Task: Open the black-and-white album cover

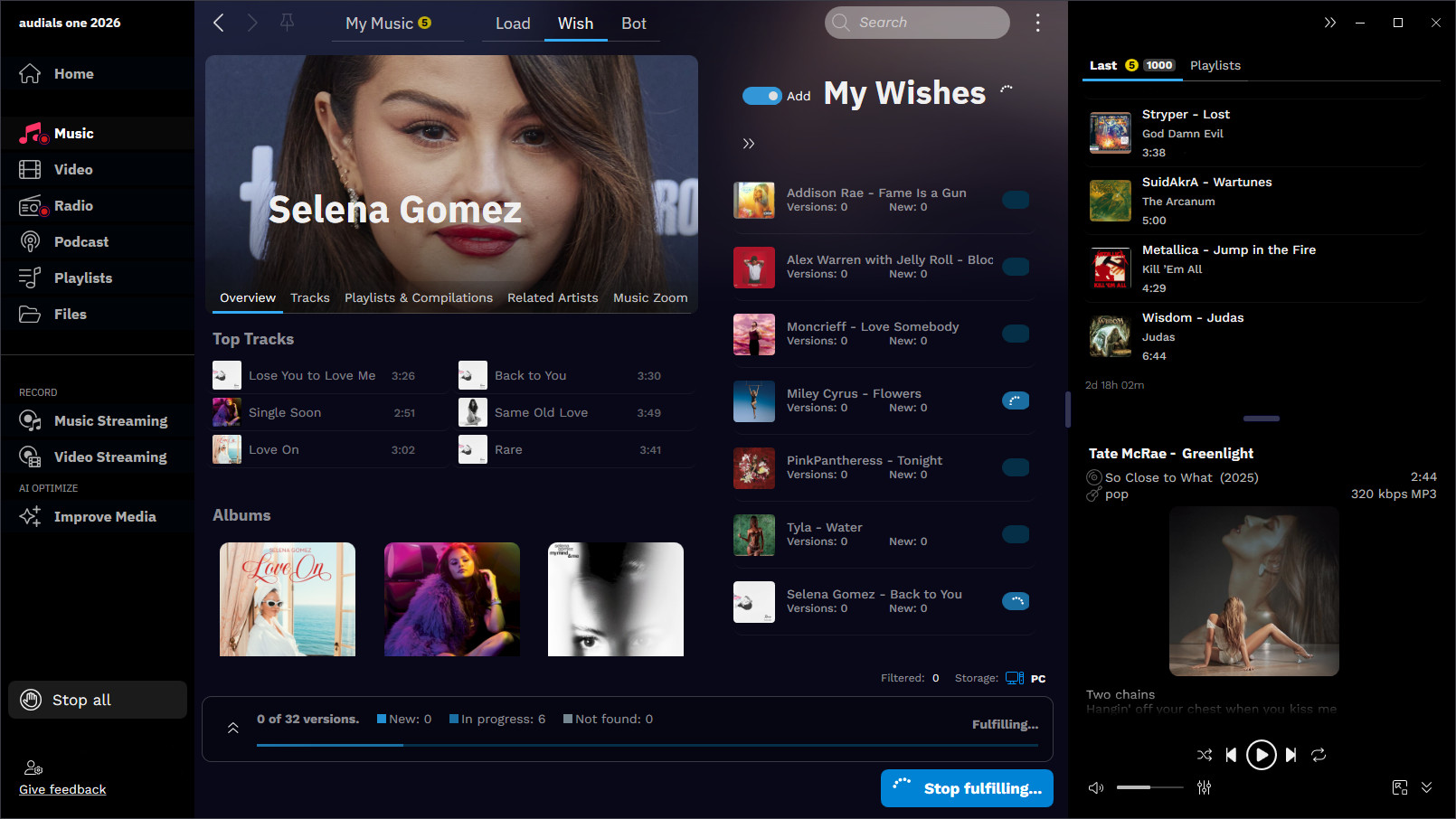Action: click(616, 599)
